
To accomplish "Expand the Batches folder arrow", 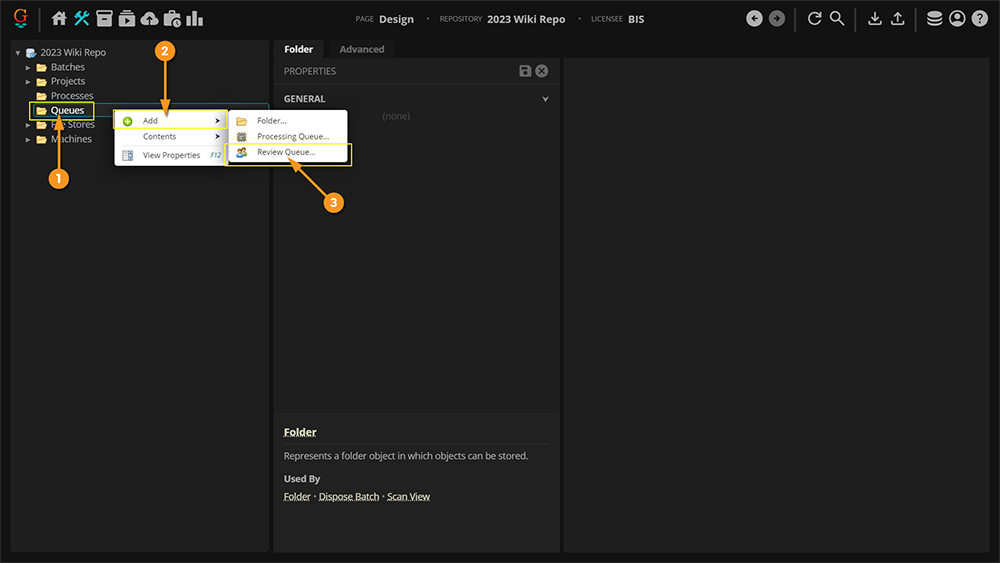I will click(29, 67).
